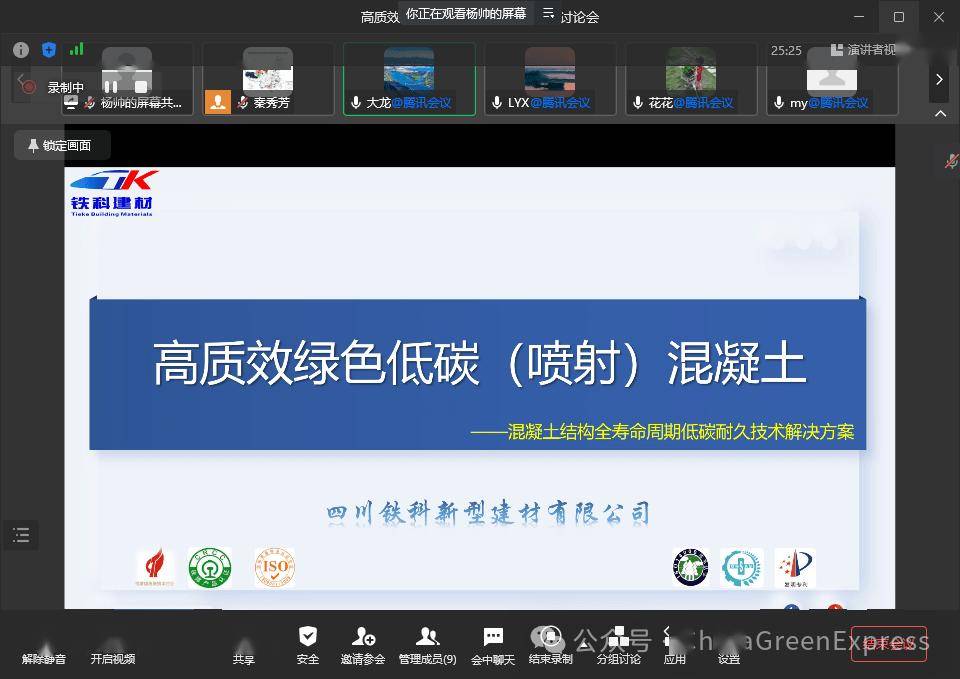Click the blue security shield icon

[x=49, y=50]
